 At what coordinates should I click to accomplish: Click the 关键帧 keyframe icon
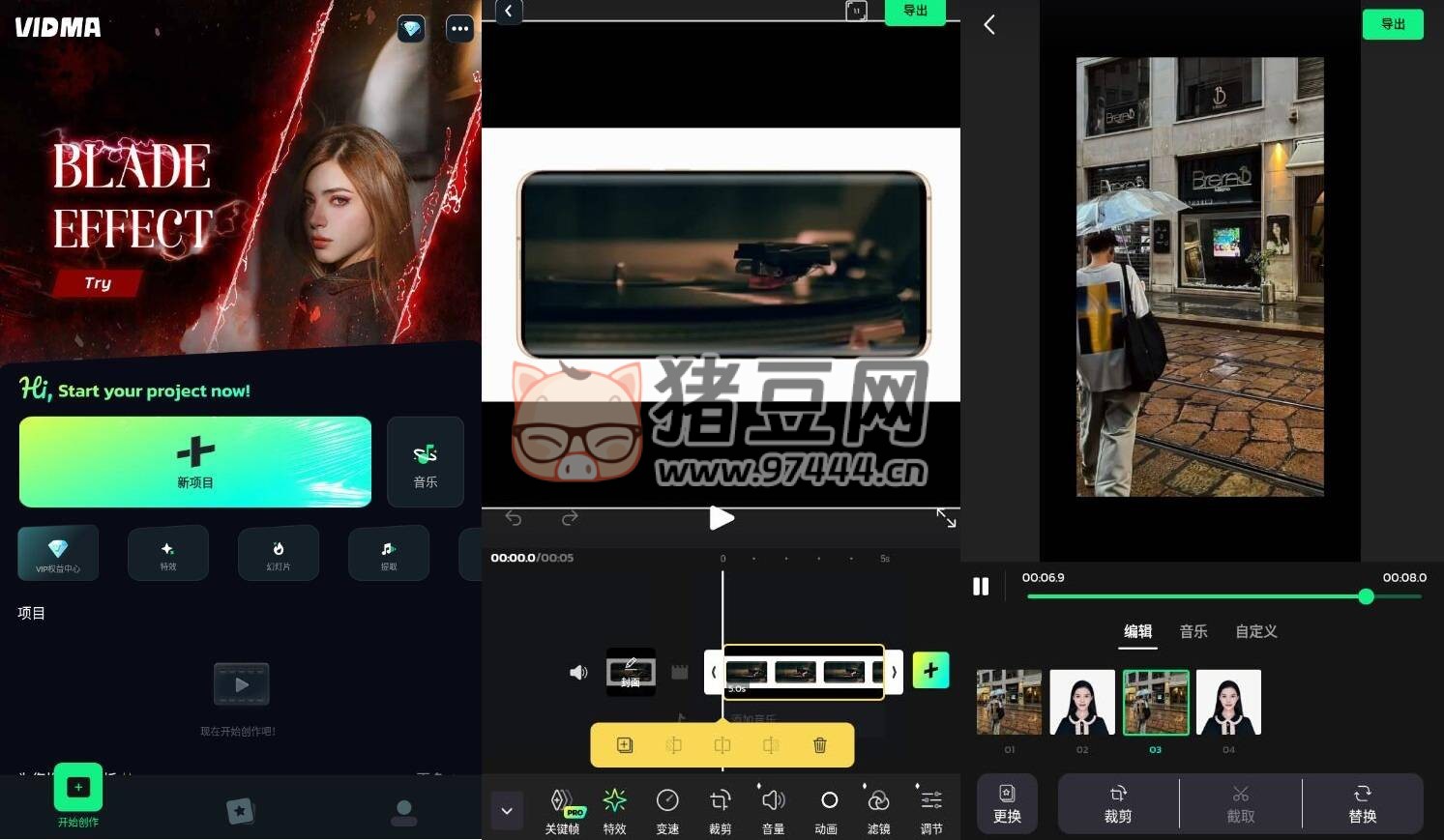coord(562,808)
